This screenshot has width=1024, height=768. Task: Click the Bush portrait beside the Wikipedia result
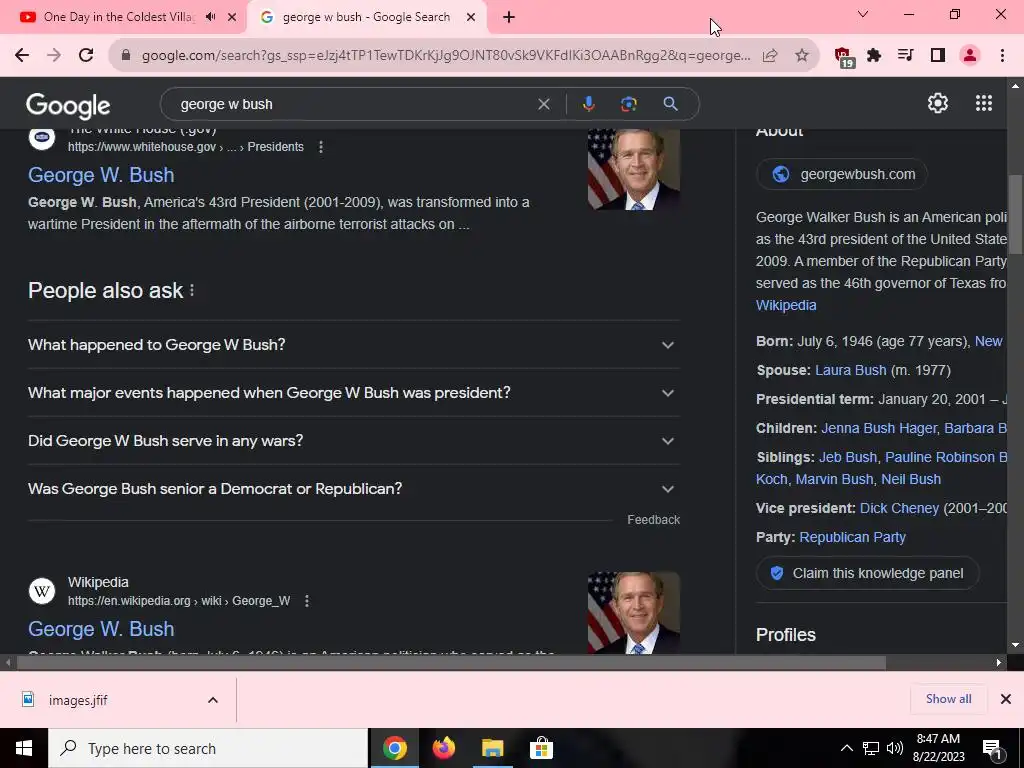(633, 613)
